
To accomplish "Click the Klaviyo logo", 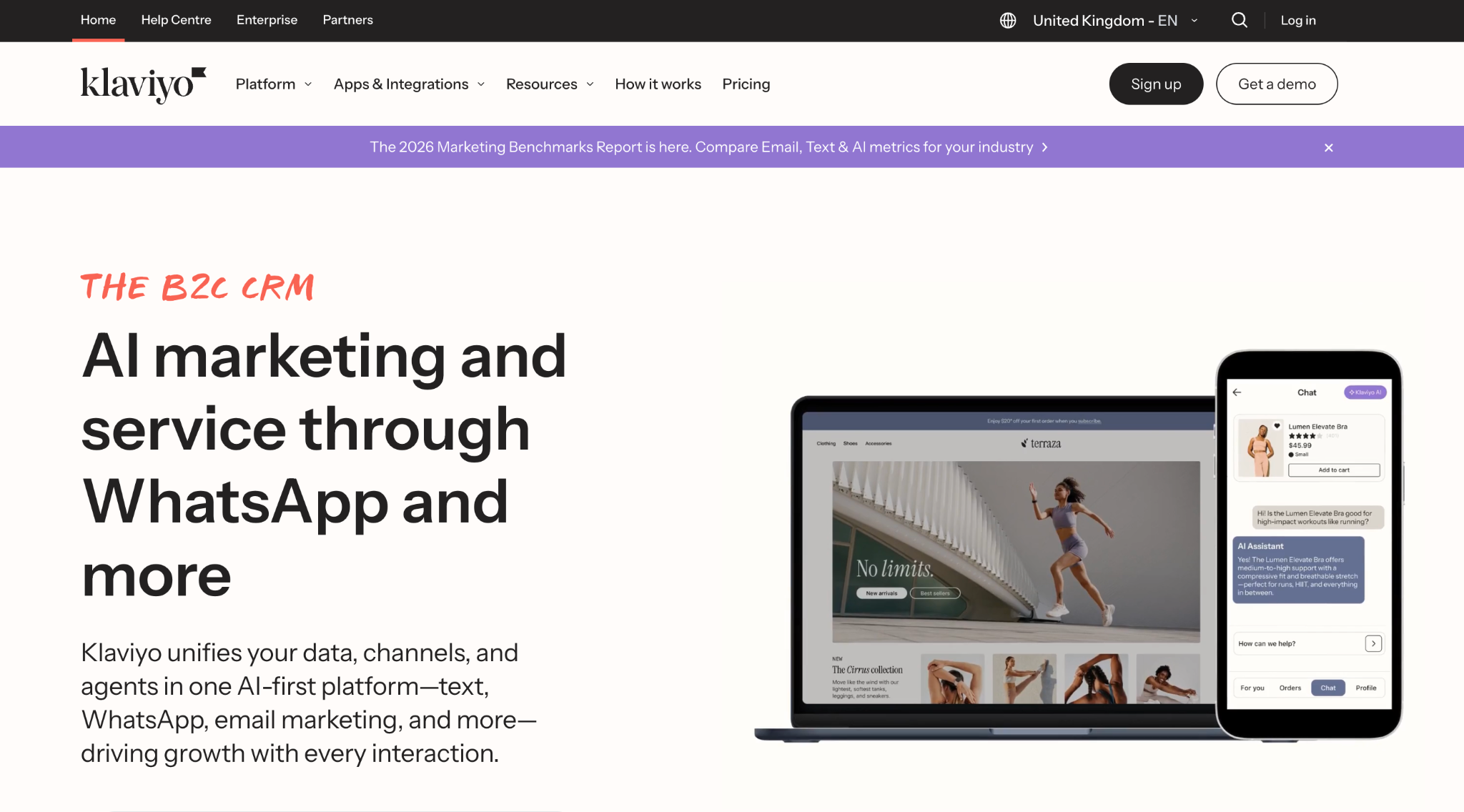I will tap(143, 84).
